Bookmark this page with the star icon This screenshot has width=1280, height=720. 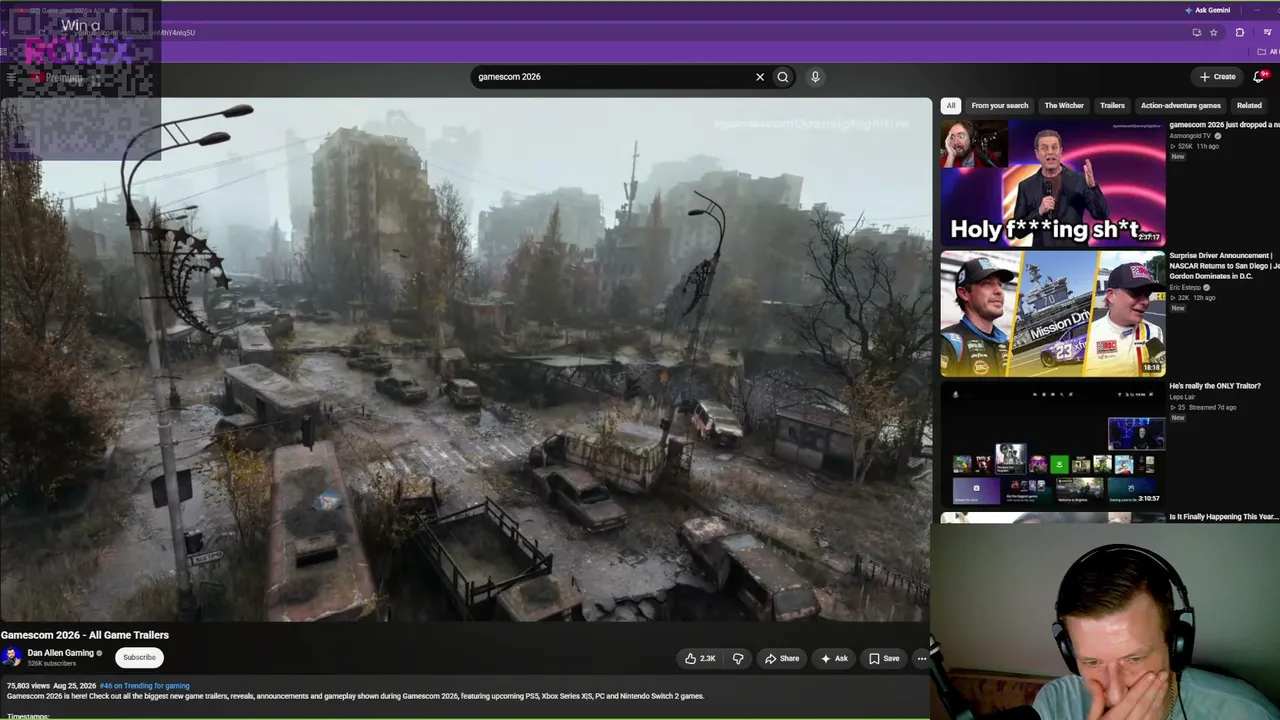(x=1214, y=32)
